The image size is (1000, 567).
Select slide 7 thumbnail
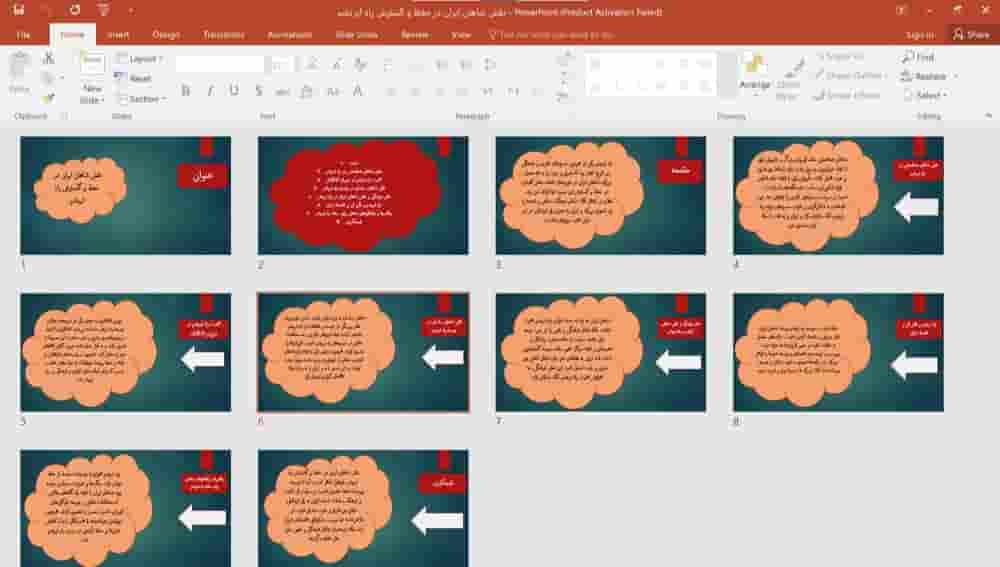[600, 352]
